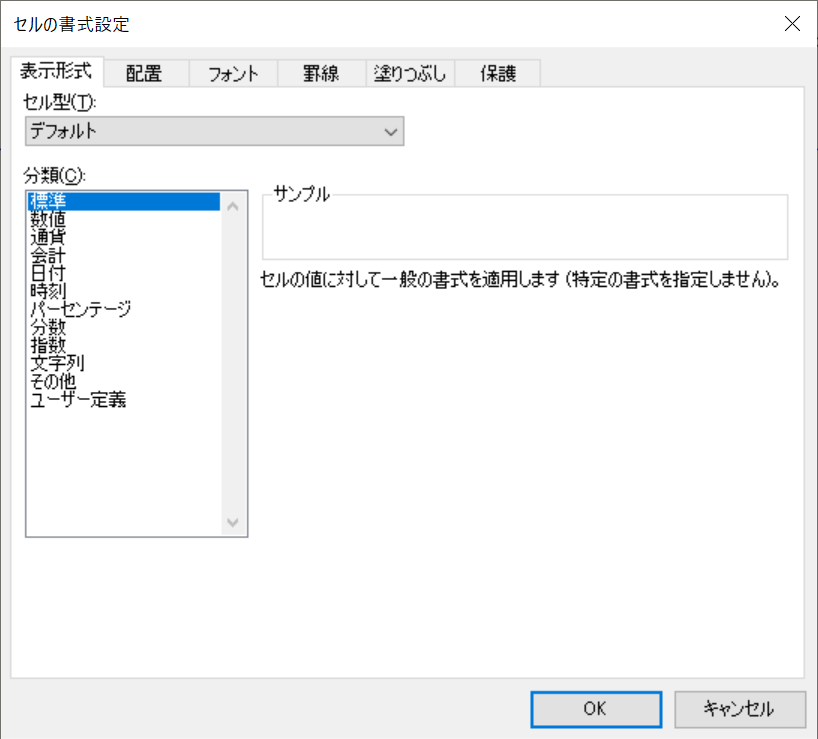Open the 配置 tab
Image resolution: width=818 pixels, height=739 pixels.
click(146, 74)
